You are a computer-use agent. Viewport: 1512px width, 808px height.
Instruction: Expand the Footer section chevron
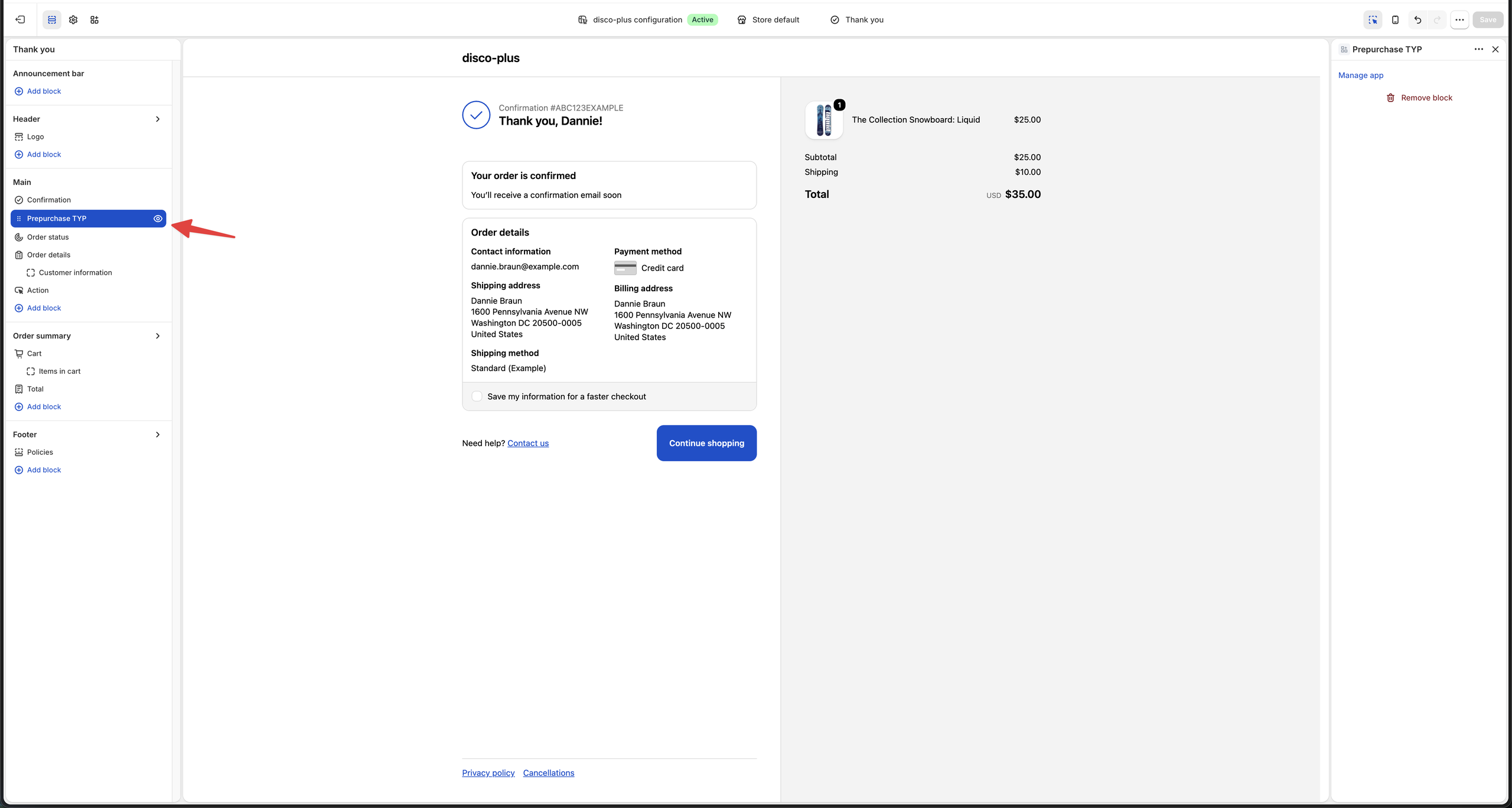158,434
